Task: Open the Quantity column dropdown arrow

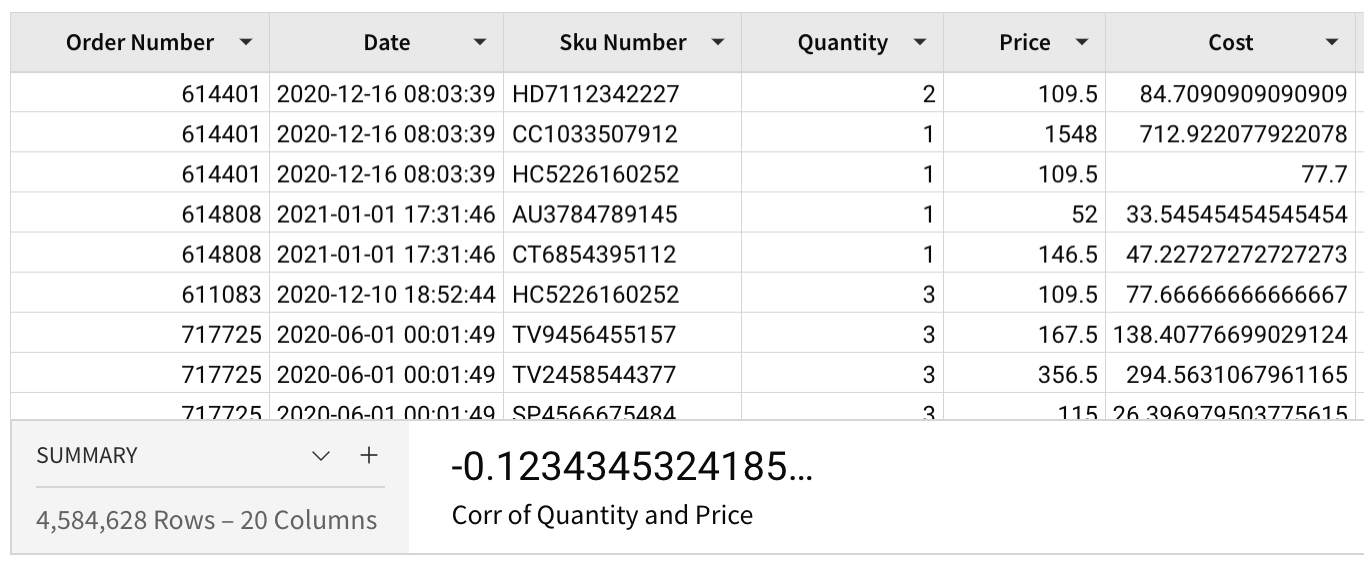Action: (x=920, y=43)
